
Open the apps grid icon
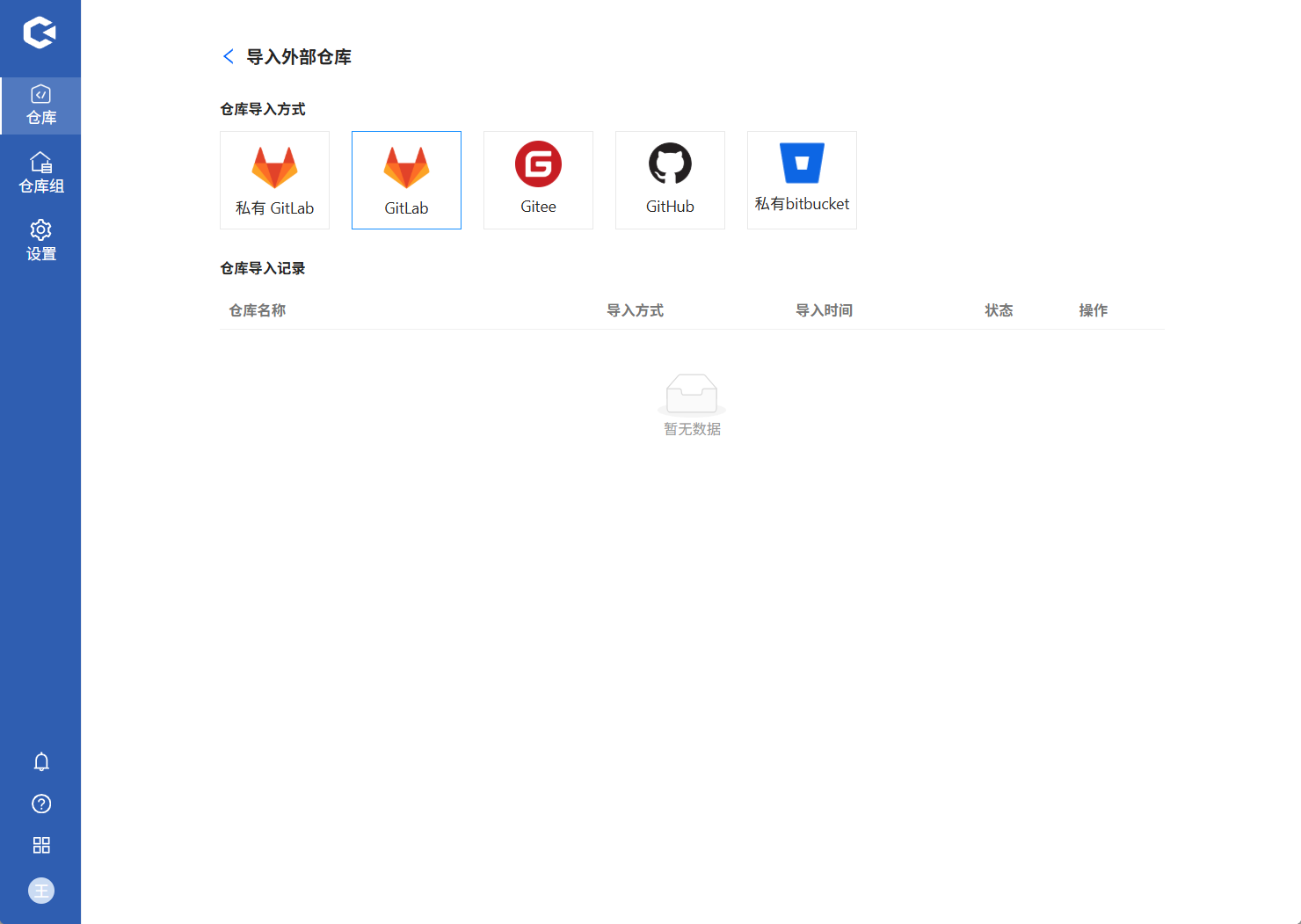coord(41,845)
